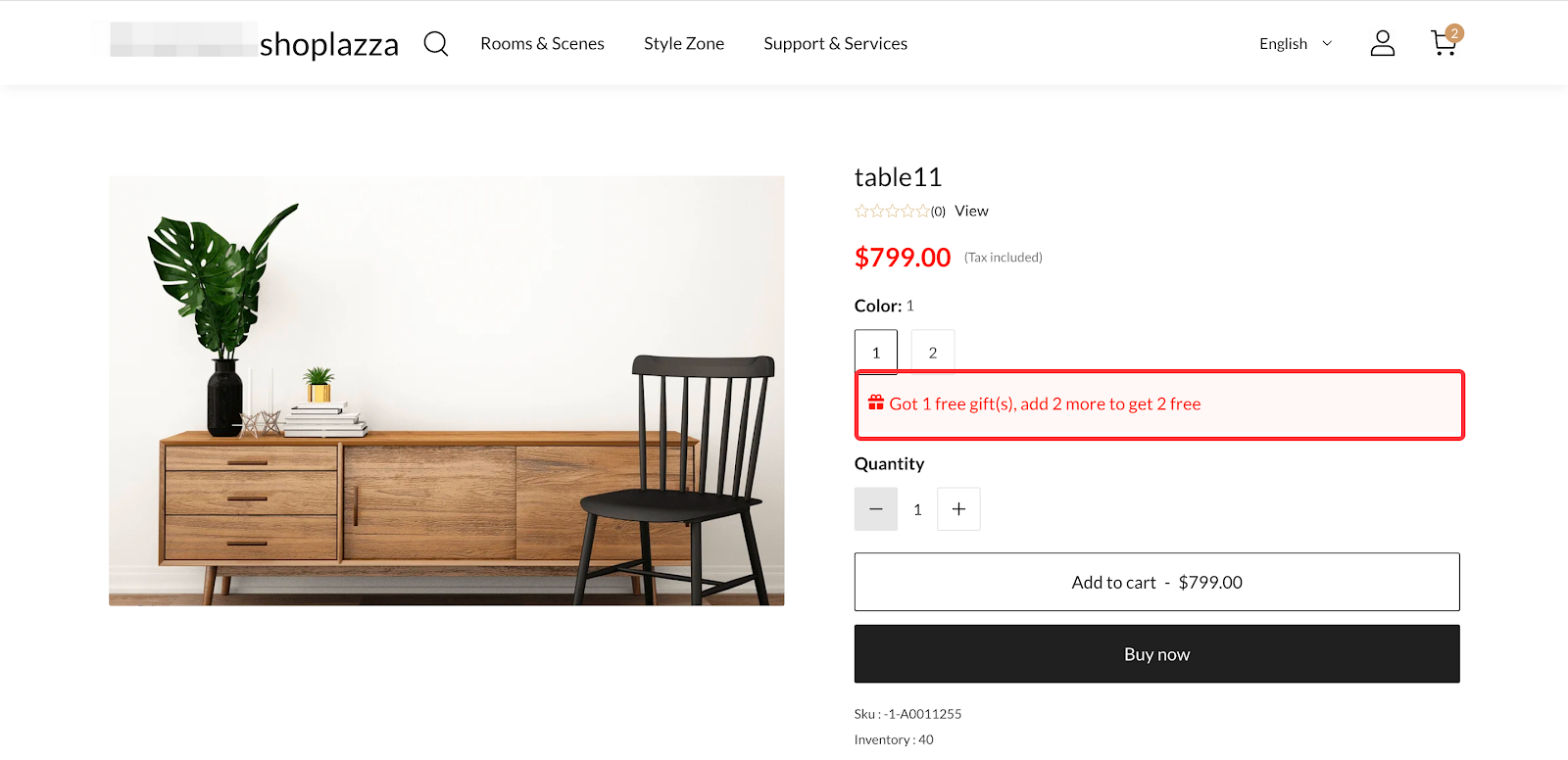Click the table11 product image

[446, 391]
